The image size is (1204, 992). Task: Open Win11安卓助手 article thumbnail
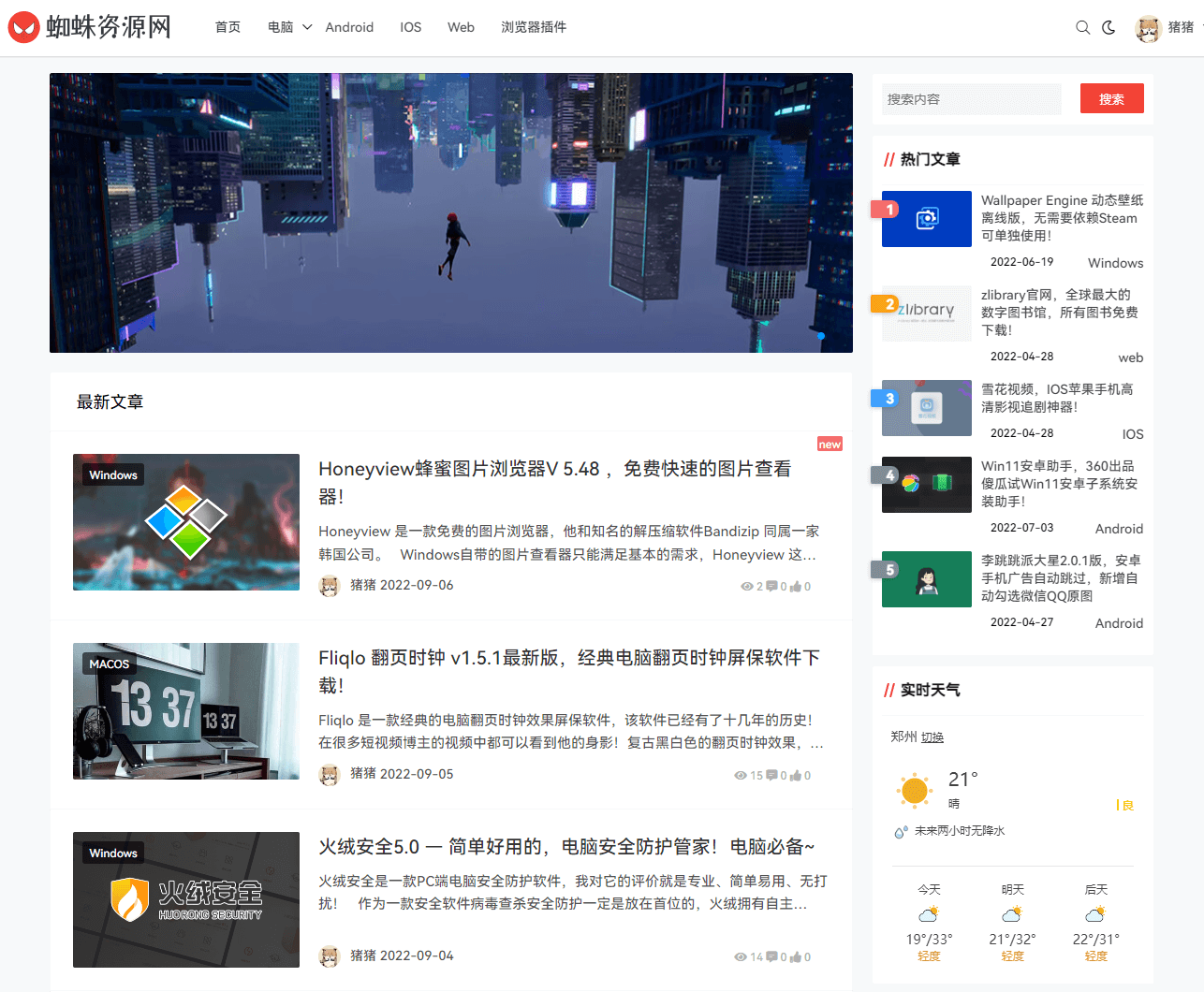927,485
